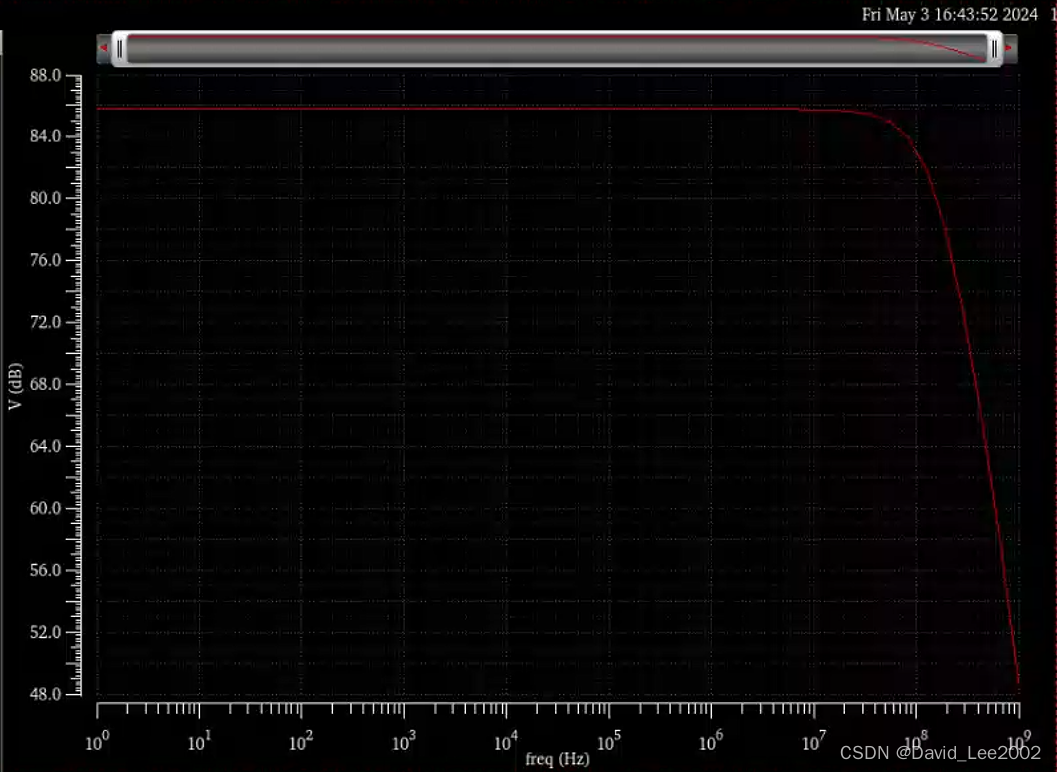Click the 52.0 y-axis label
The height and width of the screenshot is (772, 1057).
[45, 632]
